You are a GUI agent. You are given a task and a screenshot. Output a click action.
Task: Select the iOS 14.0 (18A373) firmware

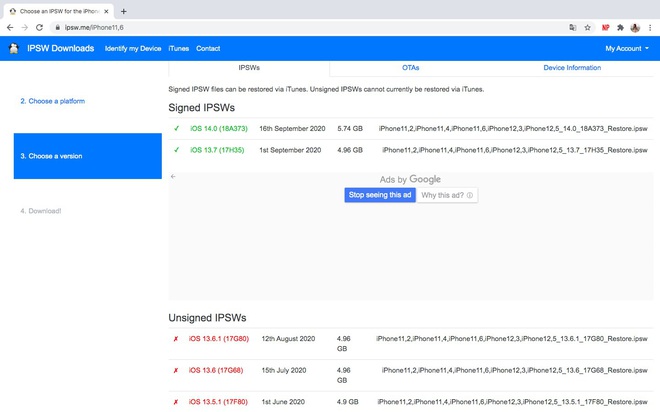coord(219,128)
